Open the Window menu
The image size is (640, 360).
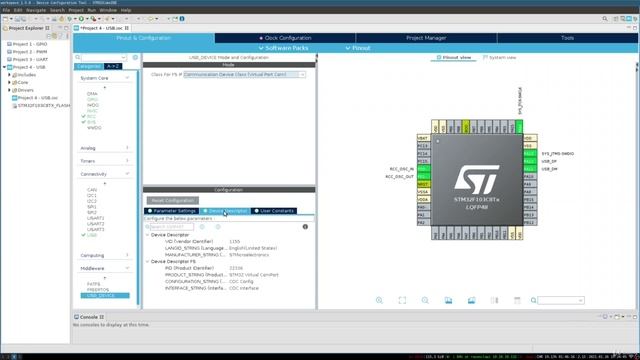pos(108,10)
